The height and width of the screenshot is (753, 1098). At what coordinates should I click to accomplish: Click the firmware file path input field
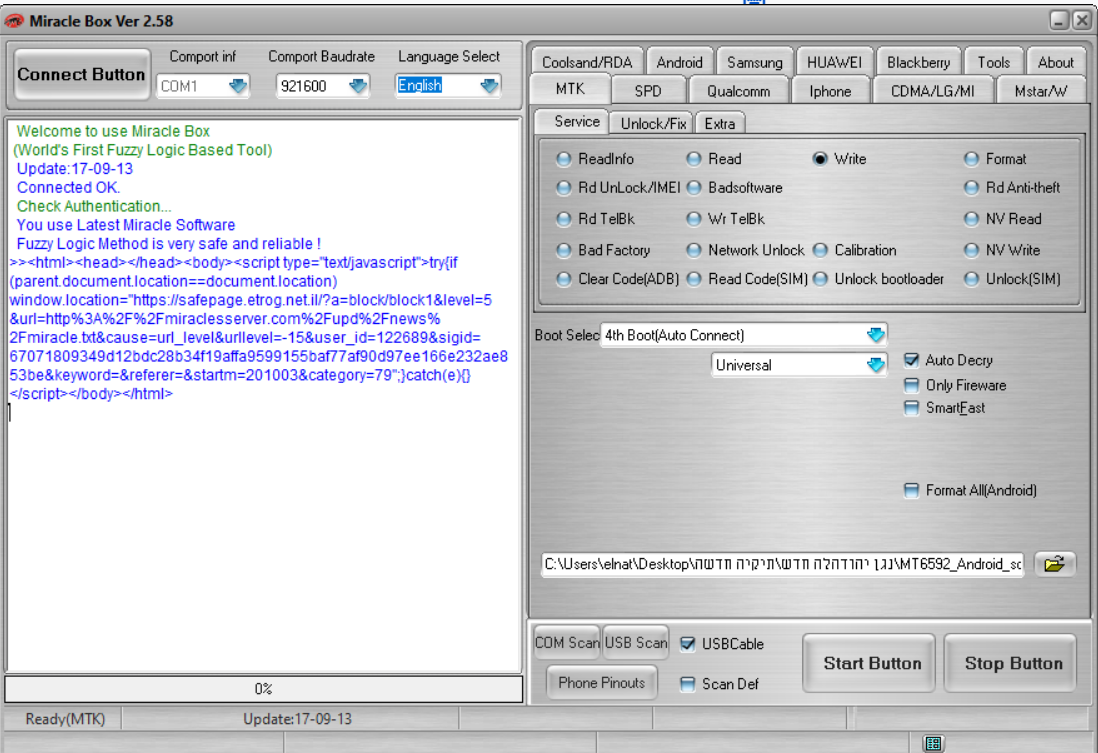(x=782, y=564)
